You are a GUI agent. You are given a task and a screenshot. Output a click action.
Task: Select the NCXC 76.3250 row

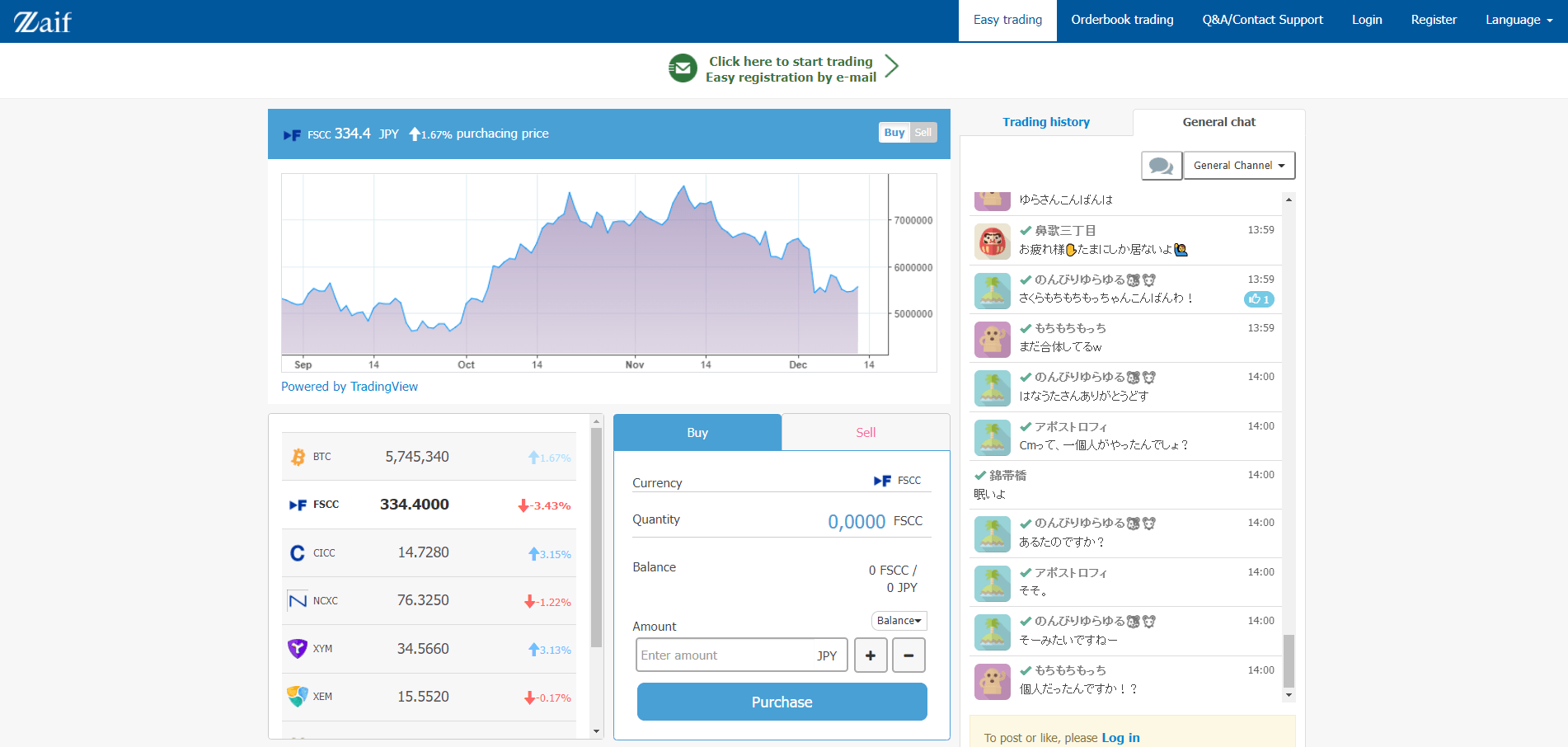(429, 601)
